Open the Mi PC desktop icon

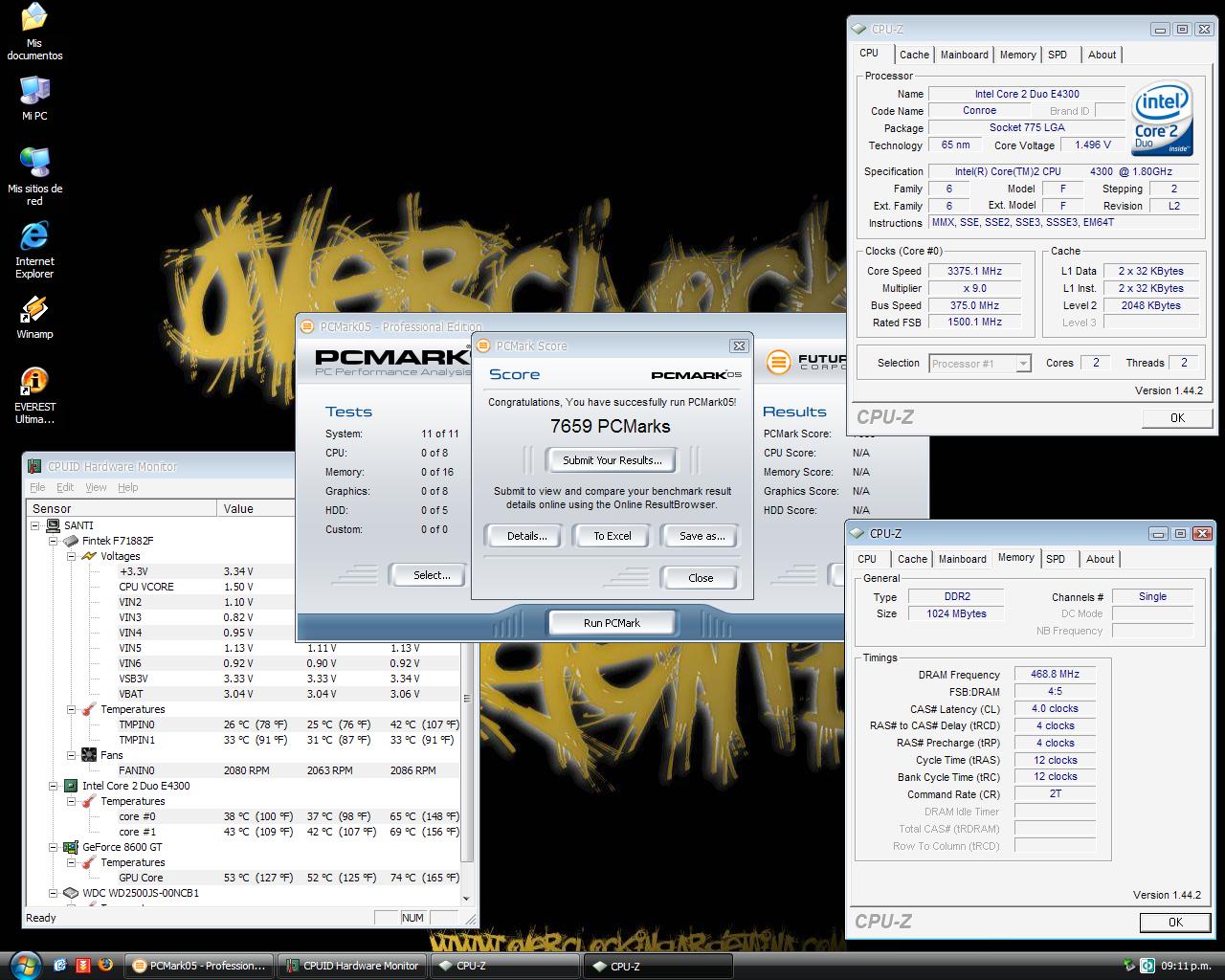[34, 99]
